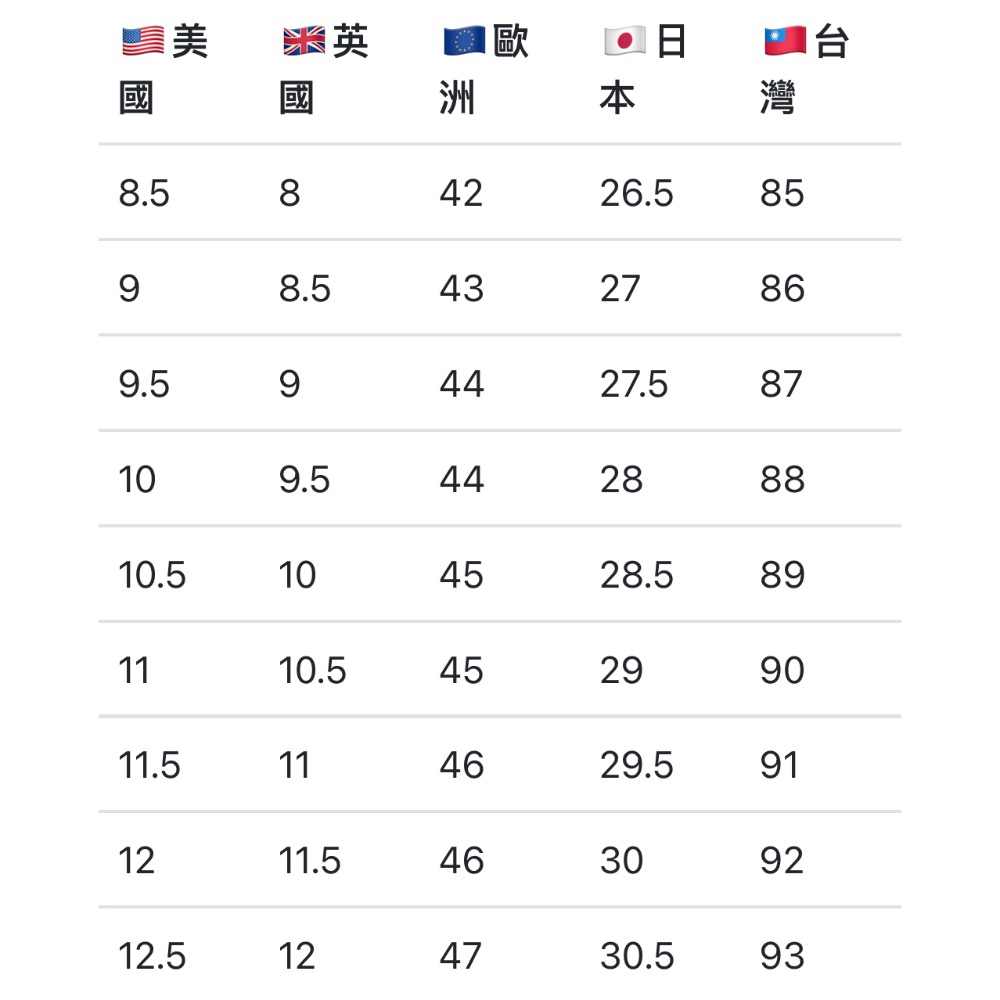Select the Europe size 47 cell
Image resolution: width=1000 pixels, height=1000 pixels.
point(461,957)
